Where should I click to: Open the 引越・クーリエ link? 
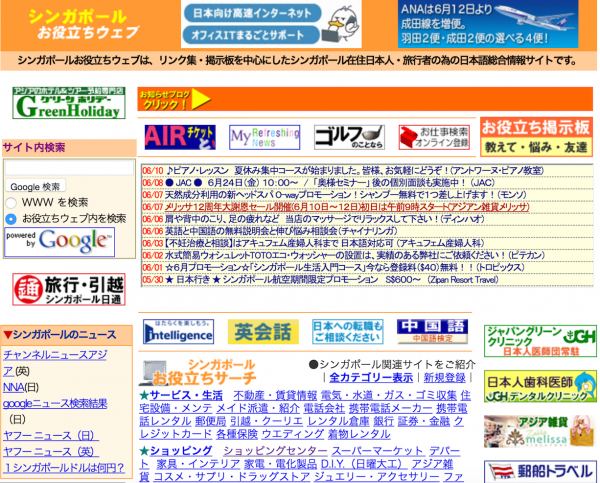tap(266, 421)
